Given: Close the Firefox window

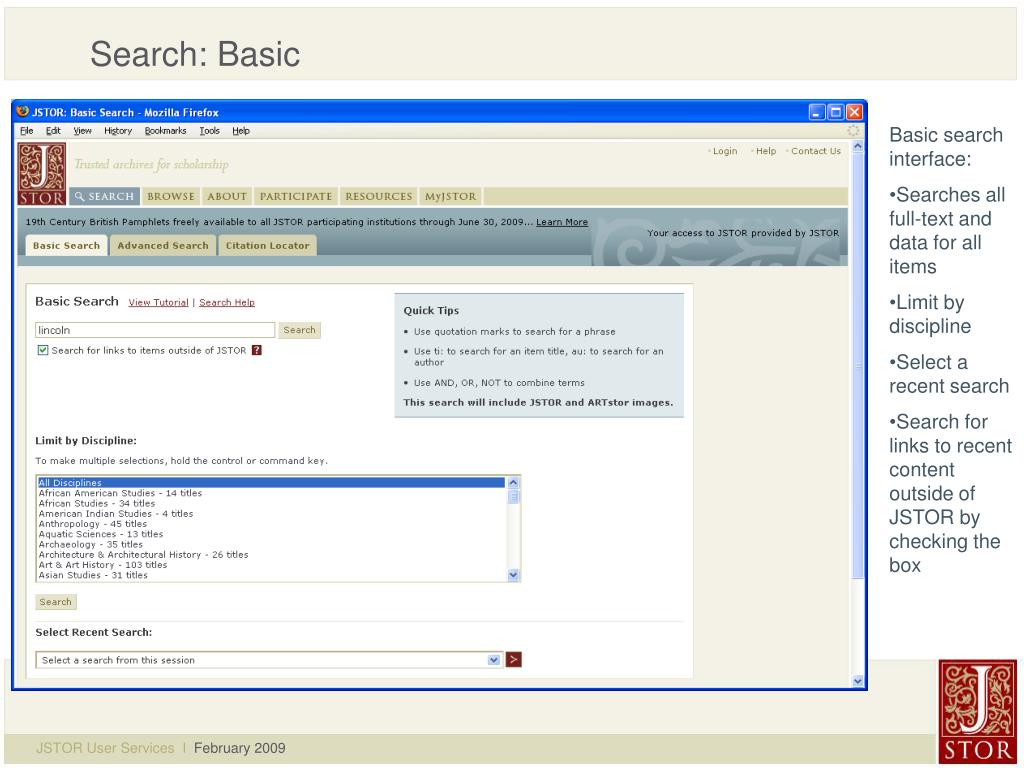Looking at the screenshot, I should coord(854,112).
